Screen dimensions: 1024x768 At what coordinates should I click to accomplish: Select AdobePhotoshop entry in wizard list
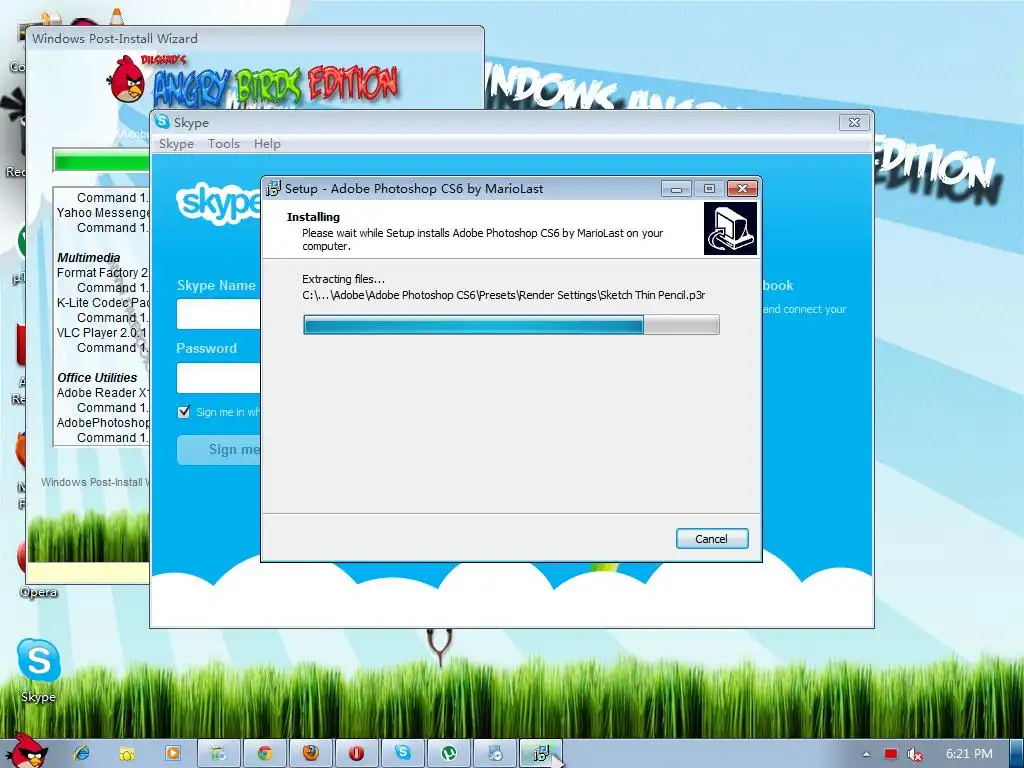coord(103,423)
